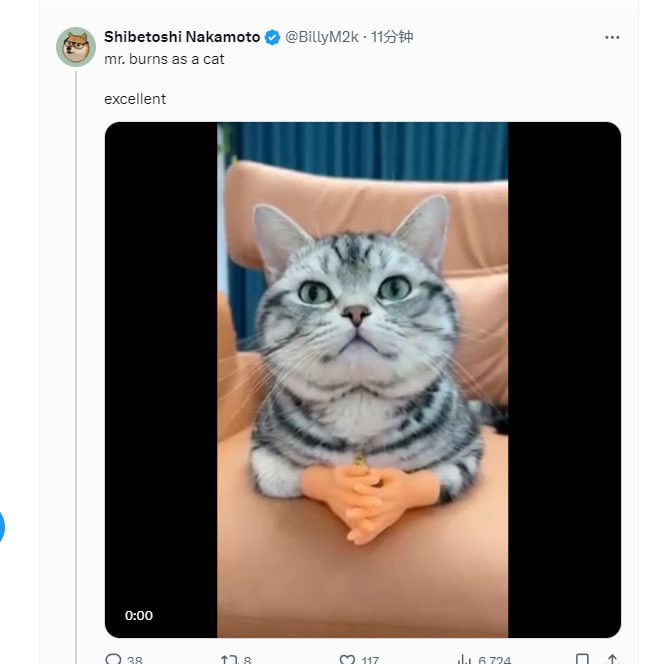Open the tweet's 11分钟 timestamp link
Screen dimensions: 662x664
click(392, 38)
